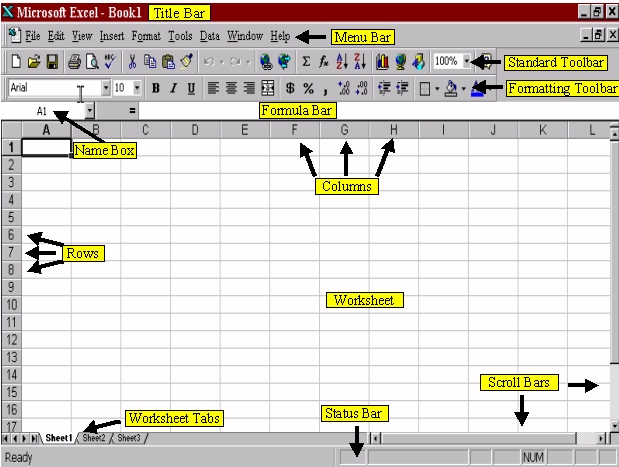This screenshot has width=619, height=467.
Task: Switch to the Sheet2 tab
Action: click(94, 438)
